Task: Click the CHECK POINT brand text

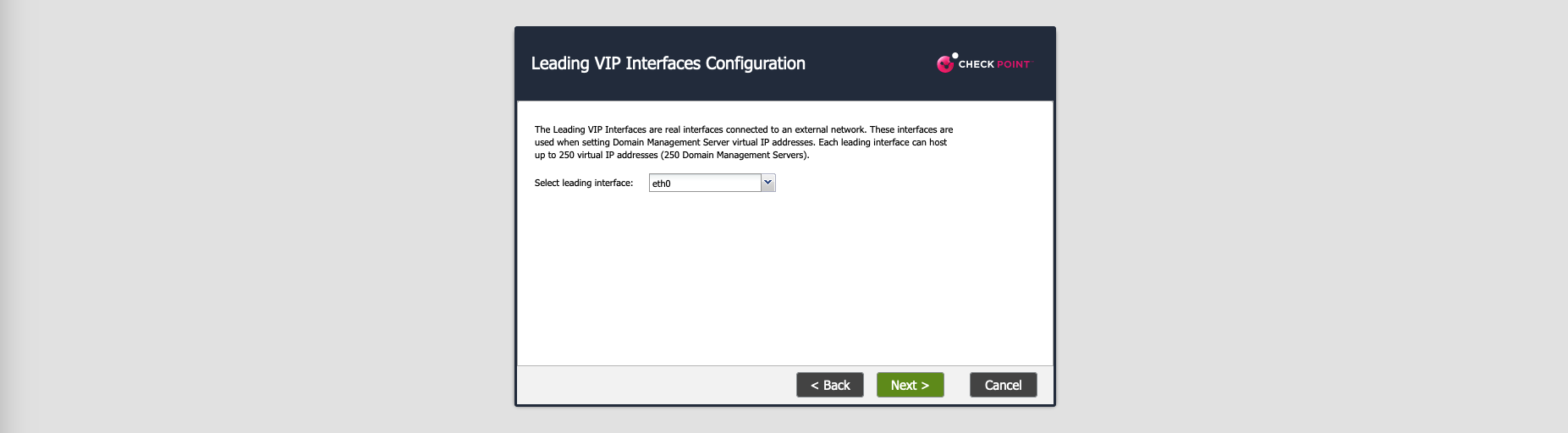Action: [994, 64]
